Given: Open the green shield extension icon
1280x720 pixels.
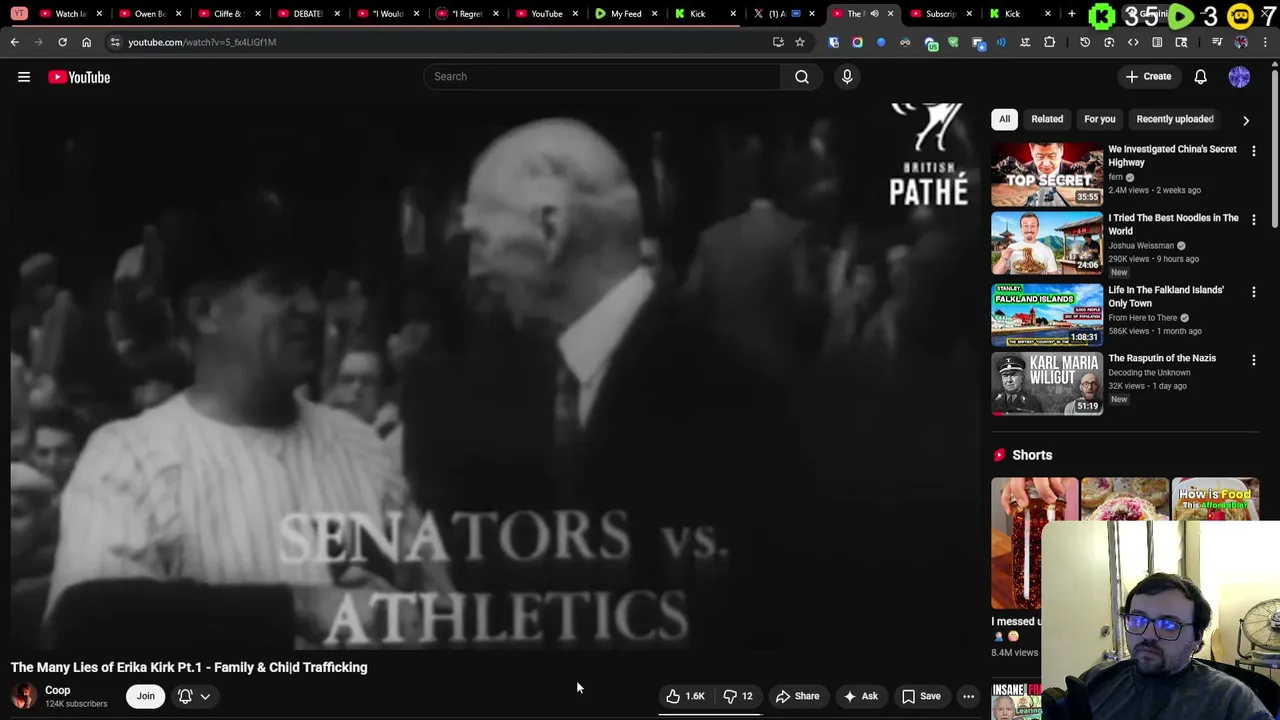Looking at the screenshot, I should click(953, 42).
